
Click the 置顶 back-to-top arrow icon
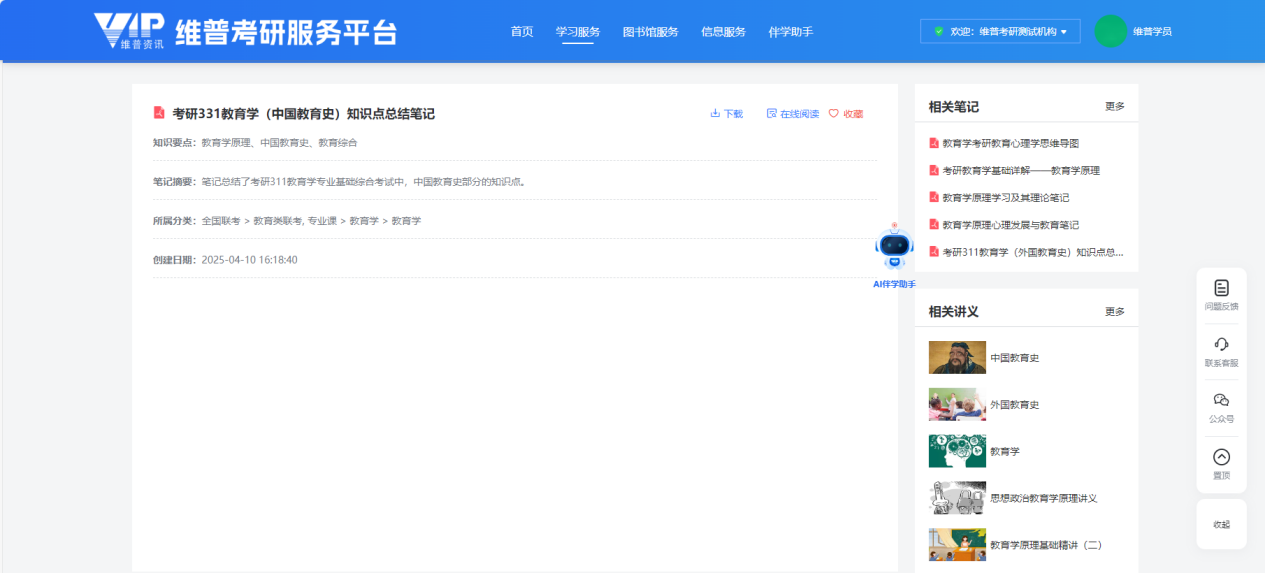coord(1221,457)
